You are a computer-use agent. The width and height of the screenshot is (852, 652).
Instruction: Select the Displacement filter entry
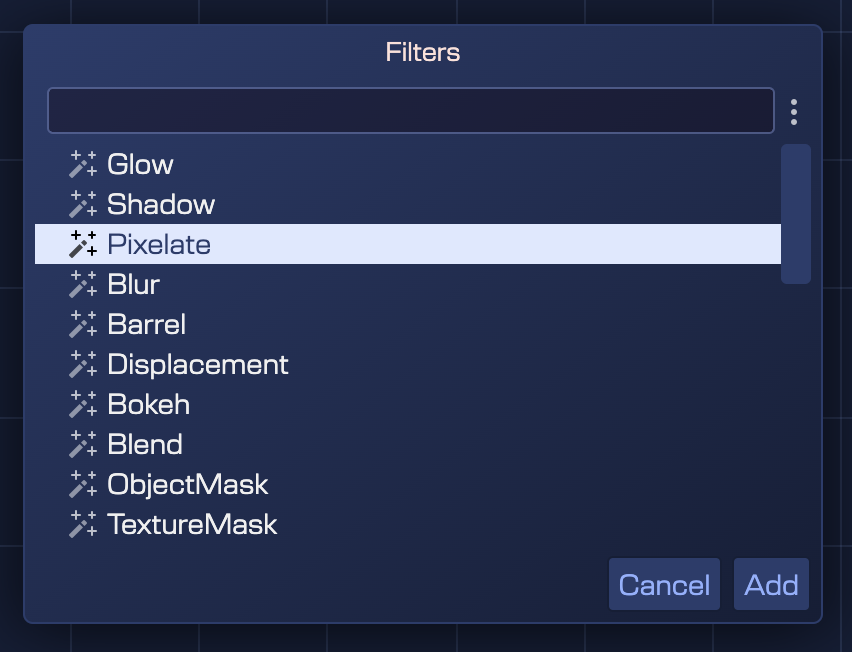click(198, 364)
